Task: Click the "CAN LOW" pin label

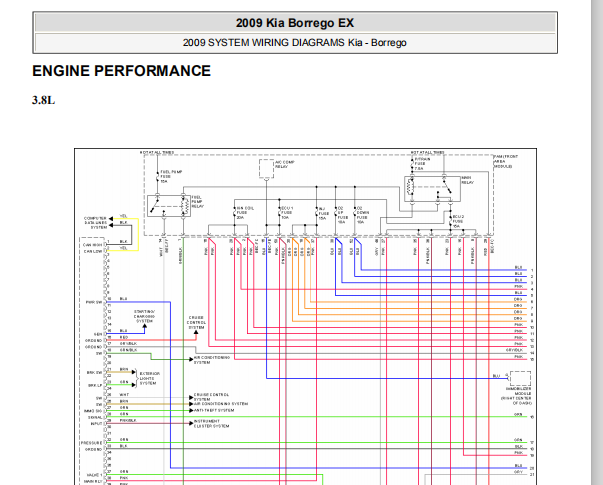Action: pos(92,251)
